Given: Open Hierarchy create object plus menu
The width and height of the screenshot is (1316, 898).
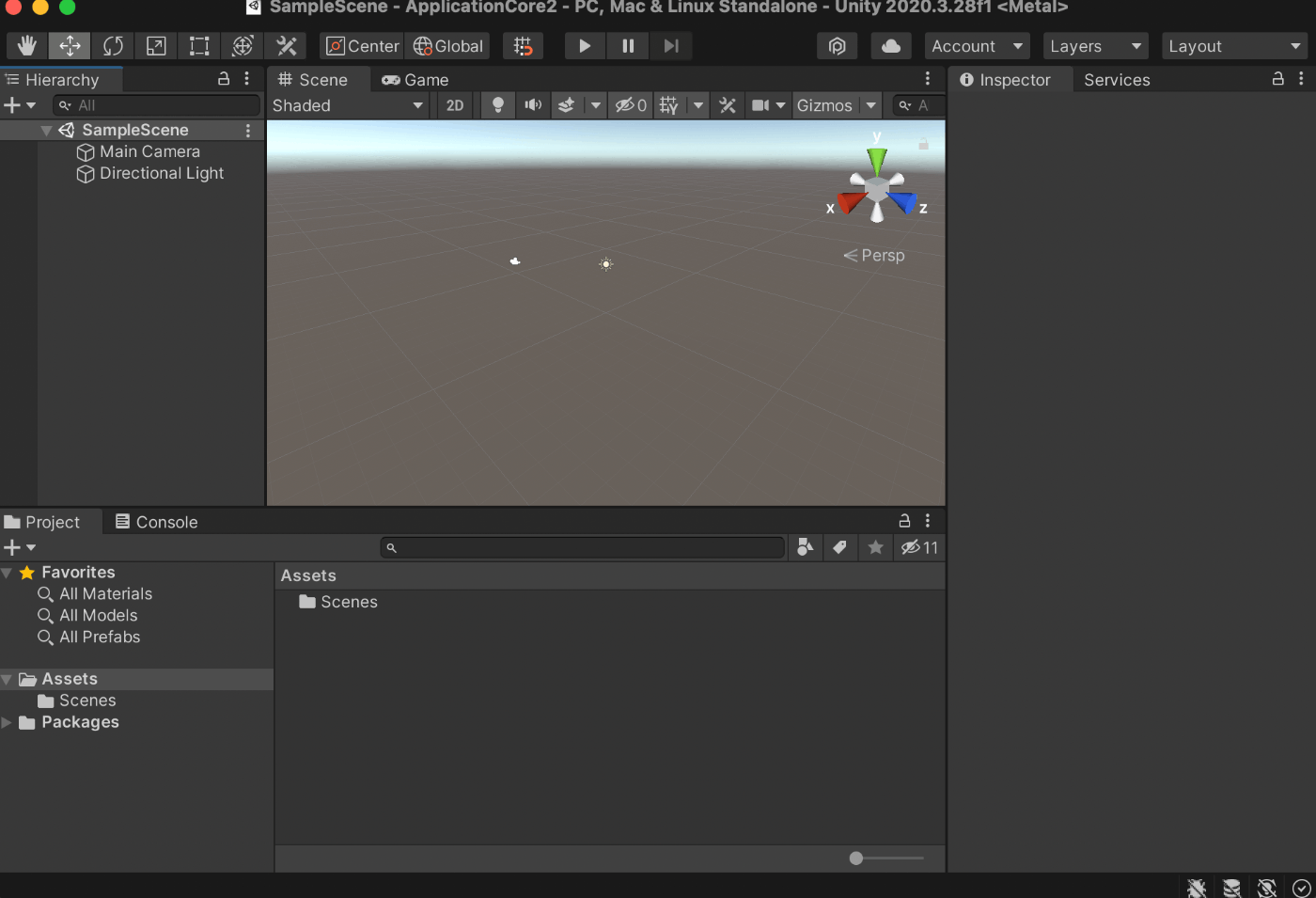Looking at the screenshot, I should click(x=20, y=105).
